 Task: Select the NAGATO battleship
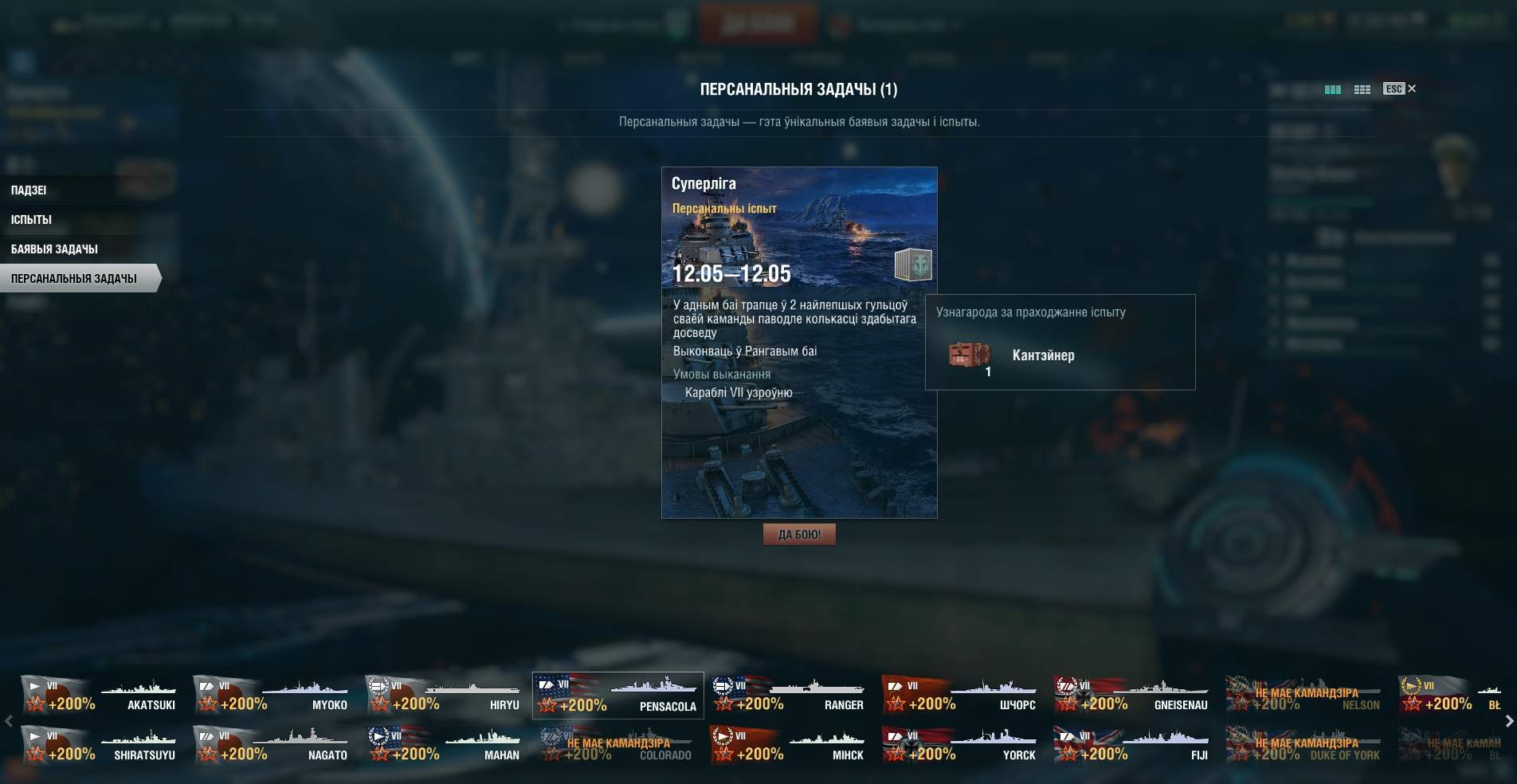point(272,745)
